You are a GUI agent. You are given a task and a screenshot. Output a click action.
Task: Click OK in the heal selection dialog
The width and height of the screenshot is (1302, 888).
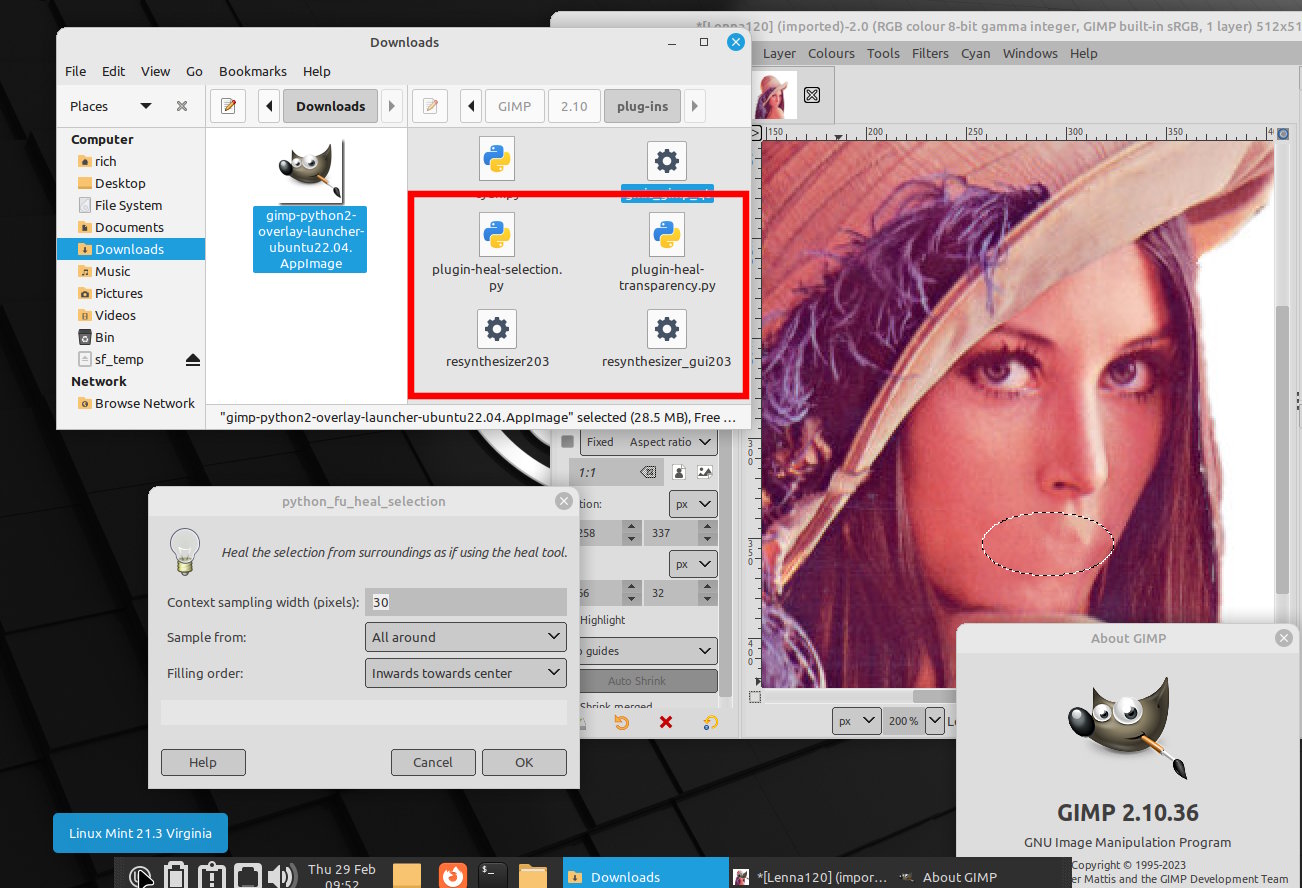[524, 762]
